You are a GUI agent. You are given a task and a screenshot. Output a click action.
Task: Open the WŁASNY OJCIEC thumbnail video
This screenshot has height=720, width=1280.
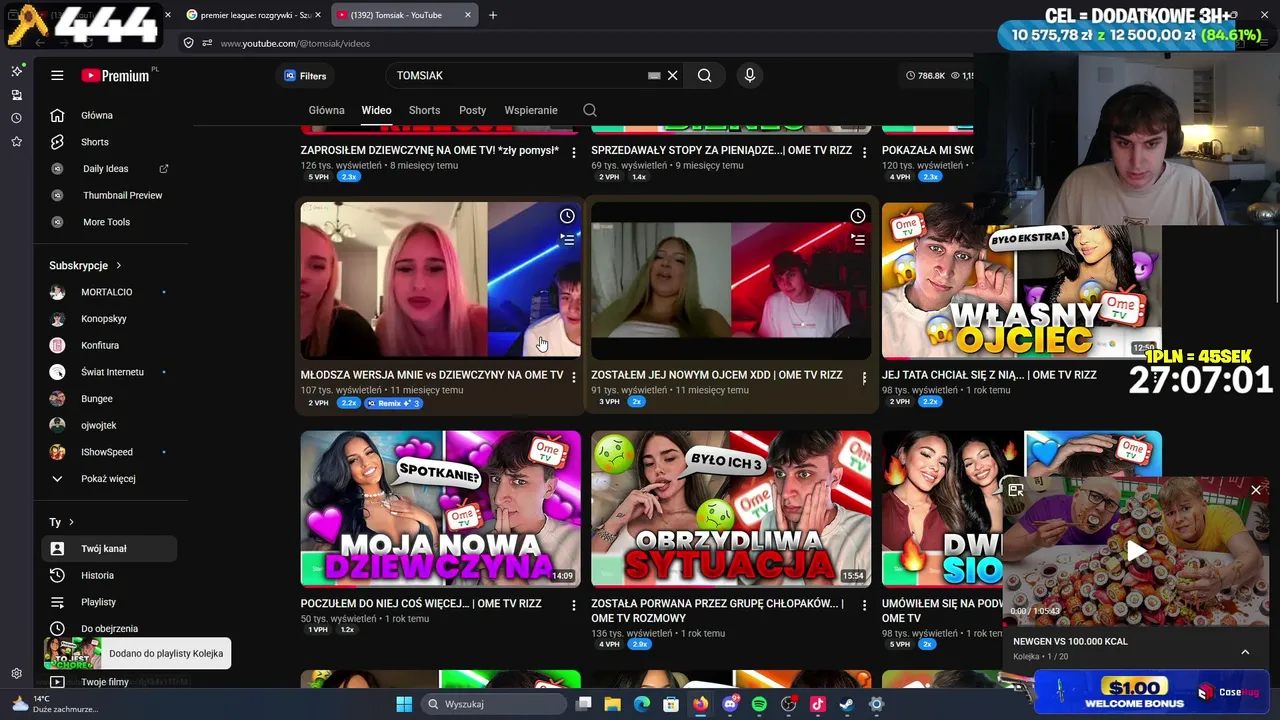tap(1022, 281)
